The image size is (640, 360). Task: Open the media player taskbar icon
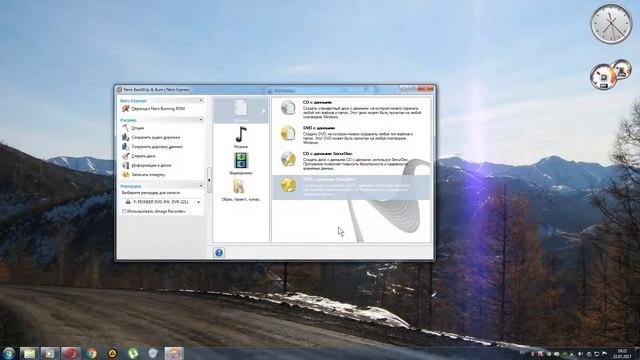tap(49, 353)
